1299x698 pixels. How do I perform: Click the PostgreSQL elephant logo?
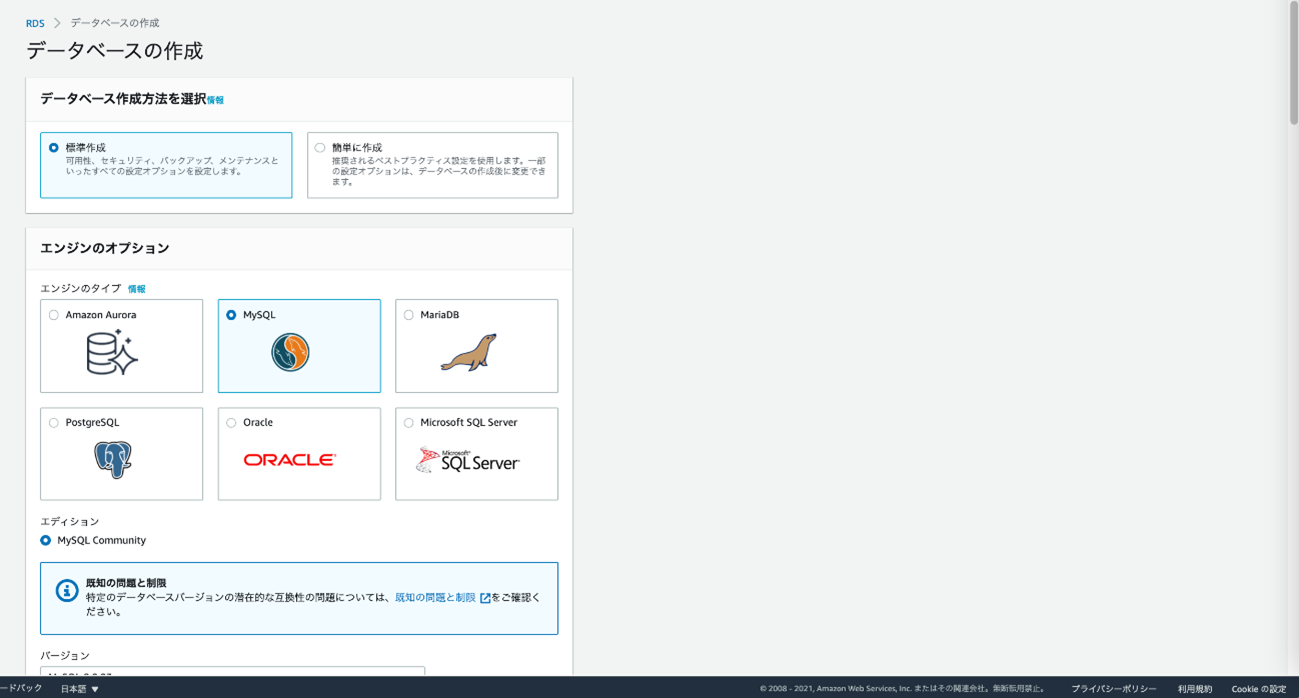coord(113,460)
